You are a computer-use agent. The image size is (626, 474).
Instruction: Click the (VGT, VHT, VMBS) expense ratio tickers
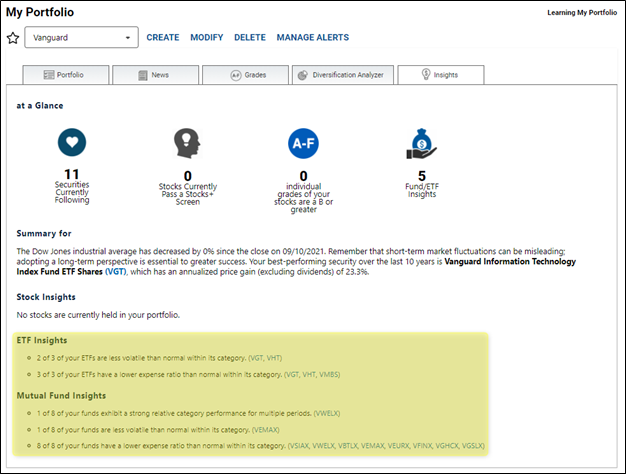click(312, 375)
